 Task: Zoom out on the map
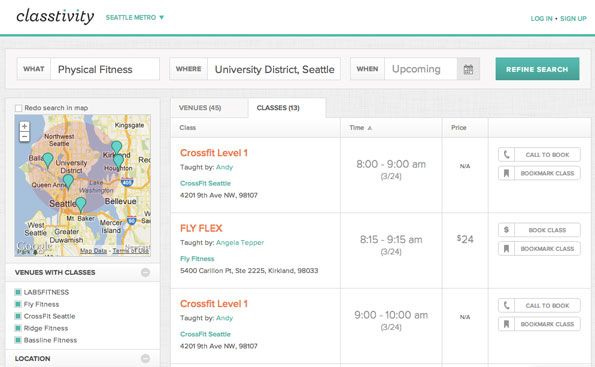(24, 137)
